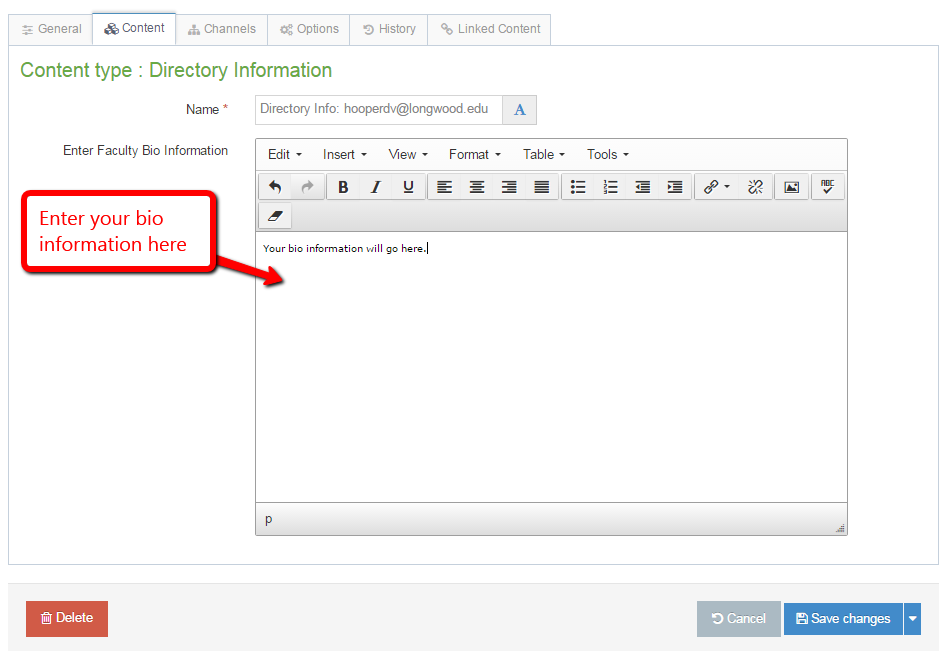The height and width of the screenshot is (651, 946).
Task: Justify the text alignment
Action: [542, 187]
